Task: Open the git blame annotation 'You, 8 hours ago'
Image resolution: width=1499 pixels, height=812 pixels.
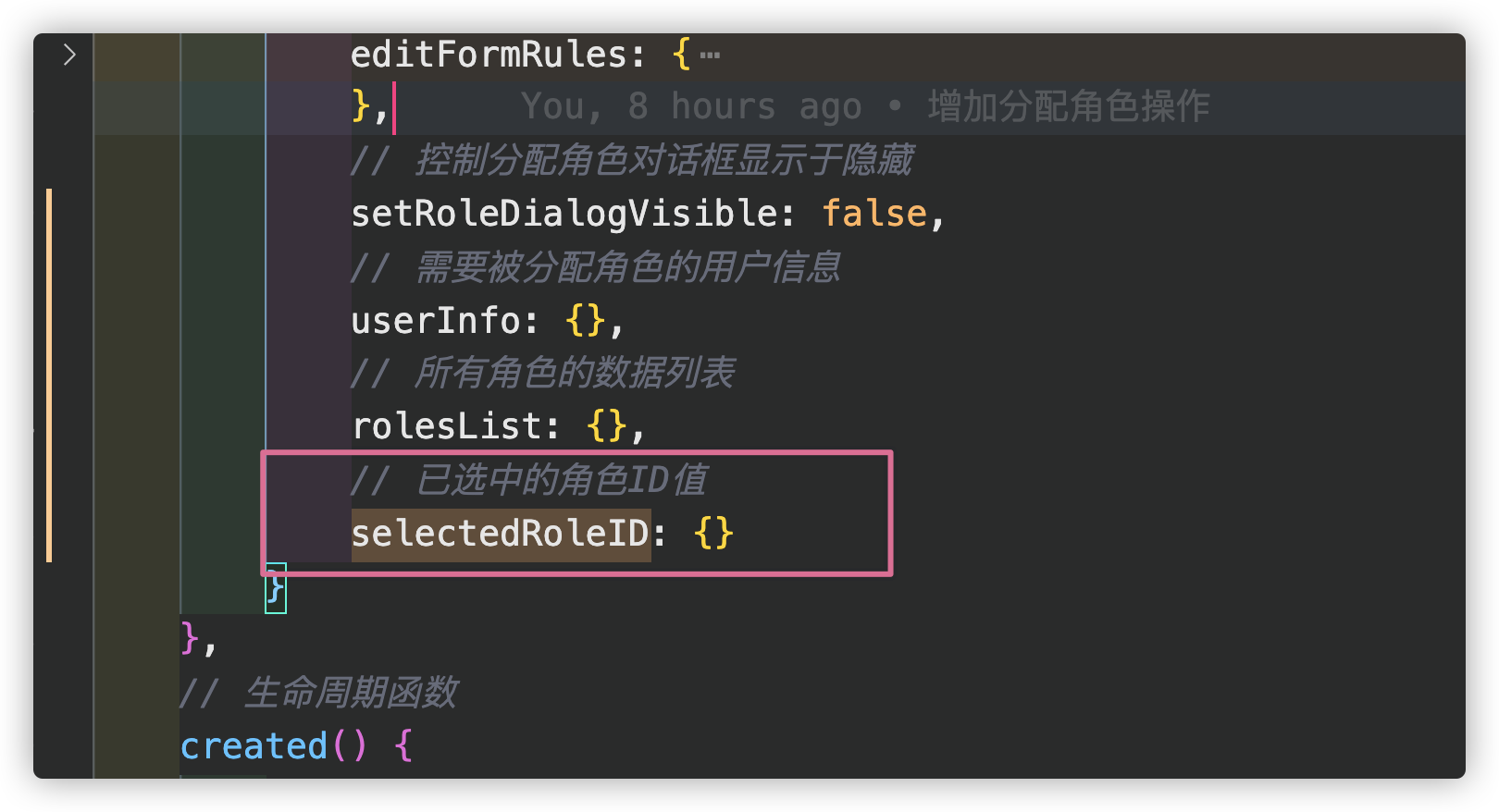Action: pyautogui.click(x=691, y=106)
